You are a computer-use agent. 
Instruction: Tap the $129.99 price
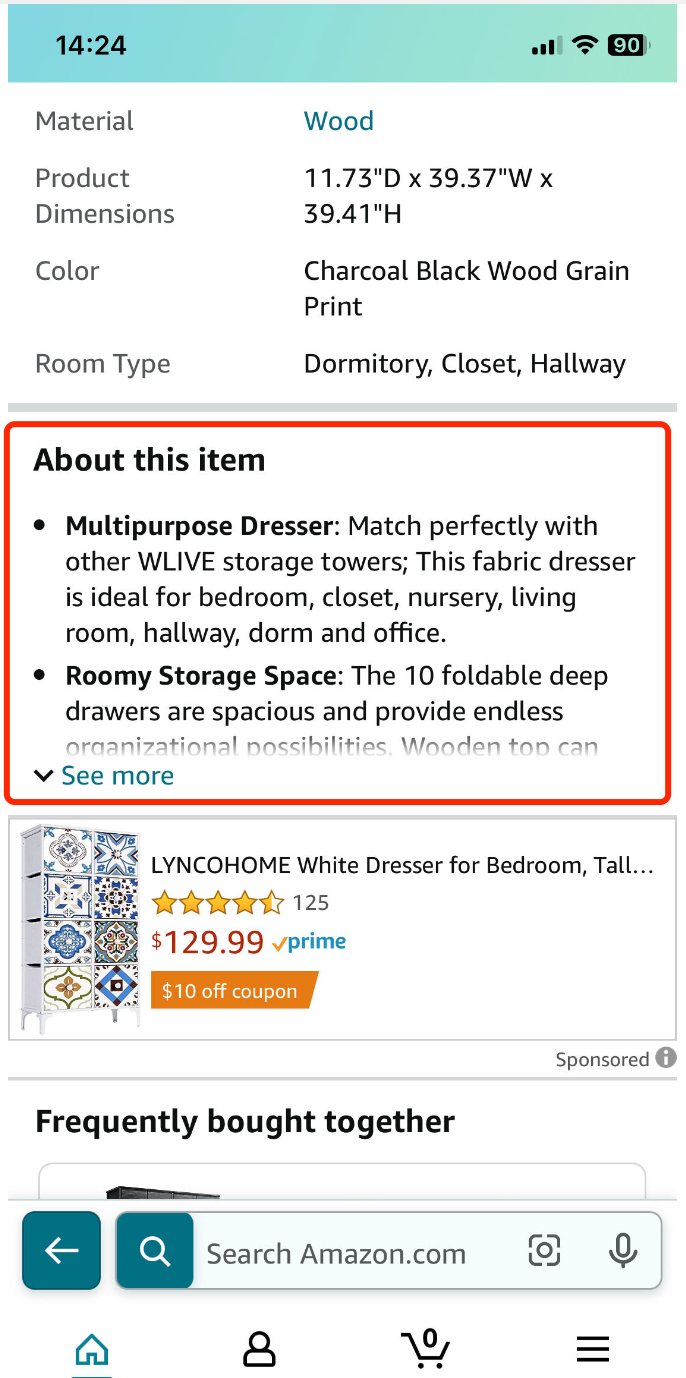(x=207, y=942)
